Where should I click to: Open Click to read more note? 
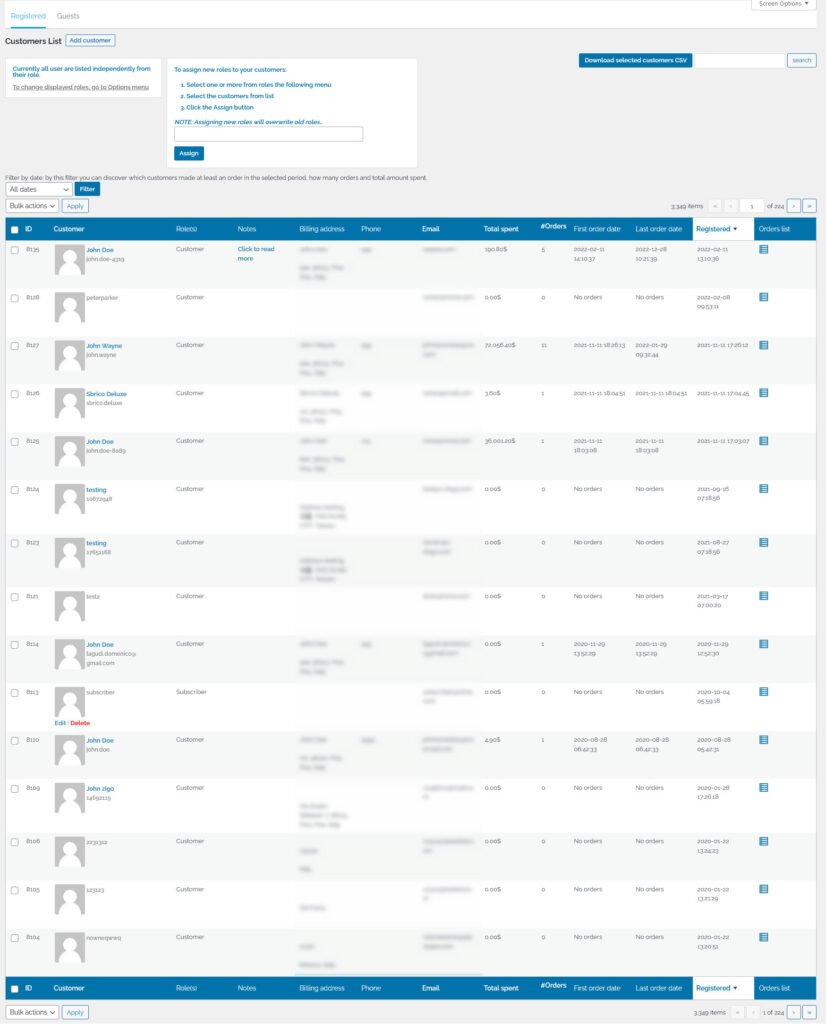255,254
